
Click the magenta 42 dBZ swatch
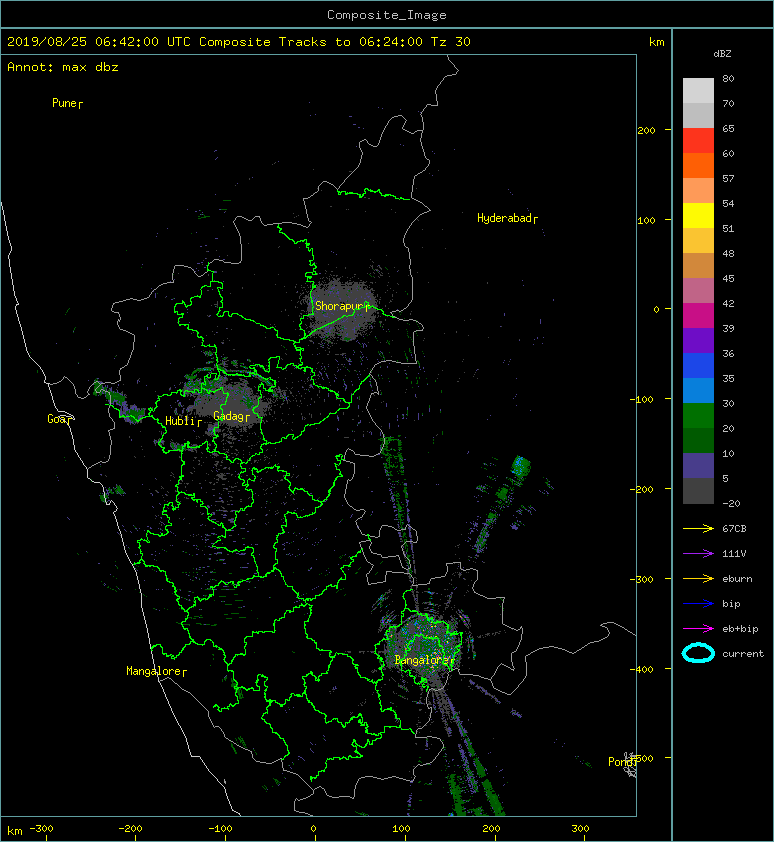click(698, 316)
